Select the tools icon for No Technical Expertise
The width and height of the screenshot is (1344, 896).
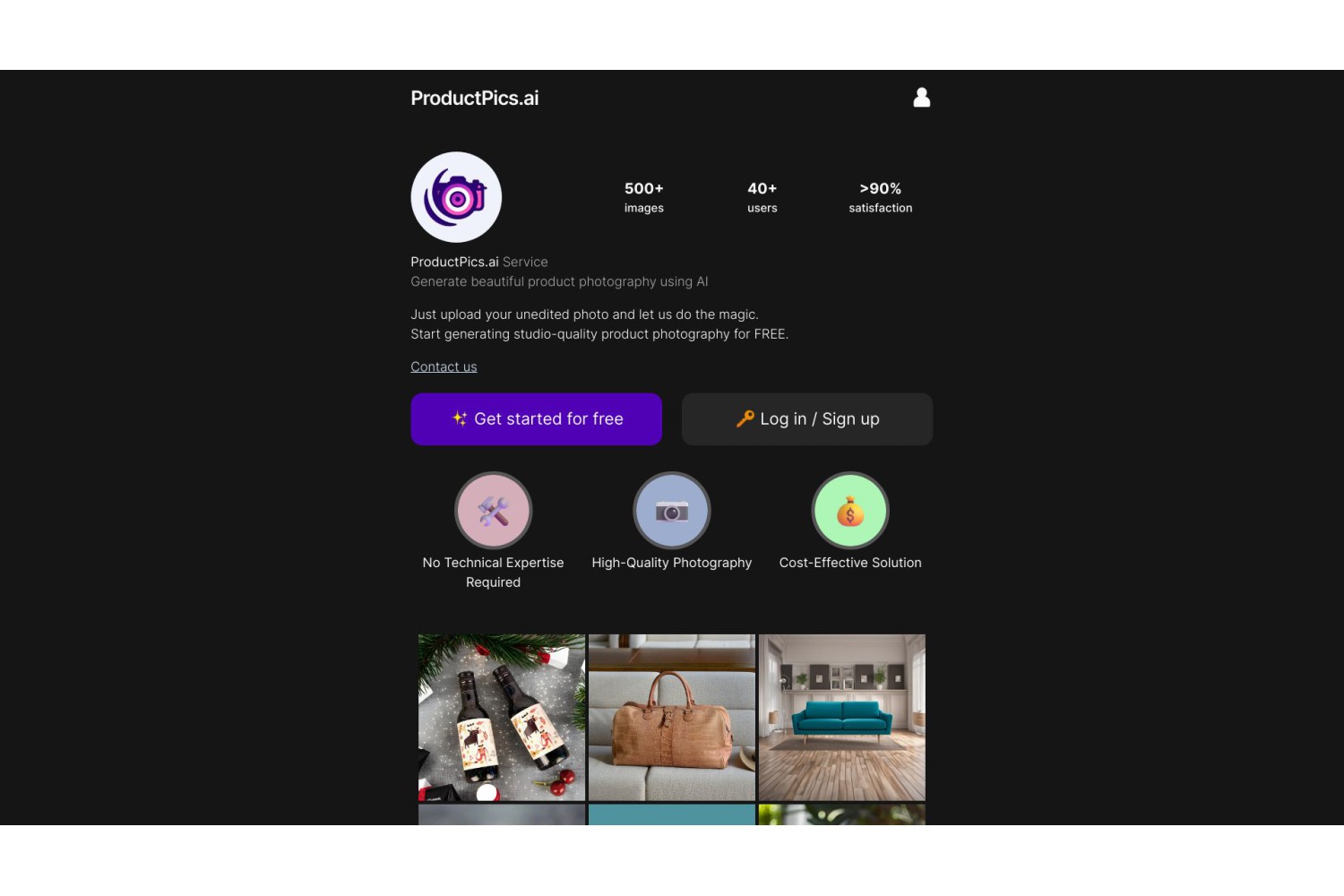pyautogui.click(x=493, y=511)
